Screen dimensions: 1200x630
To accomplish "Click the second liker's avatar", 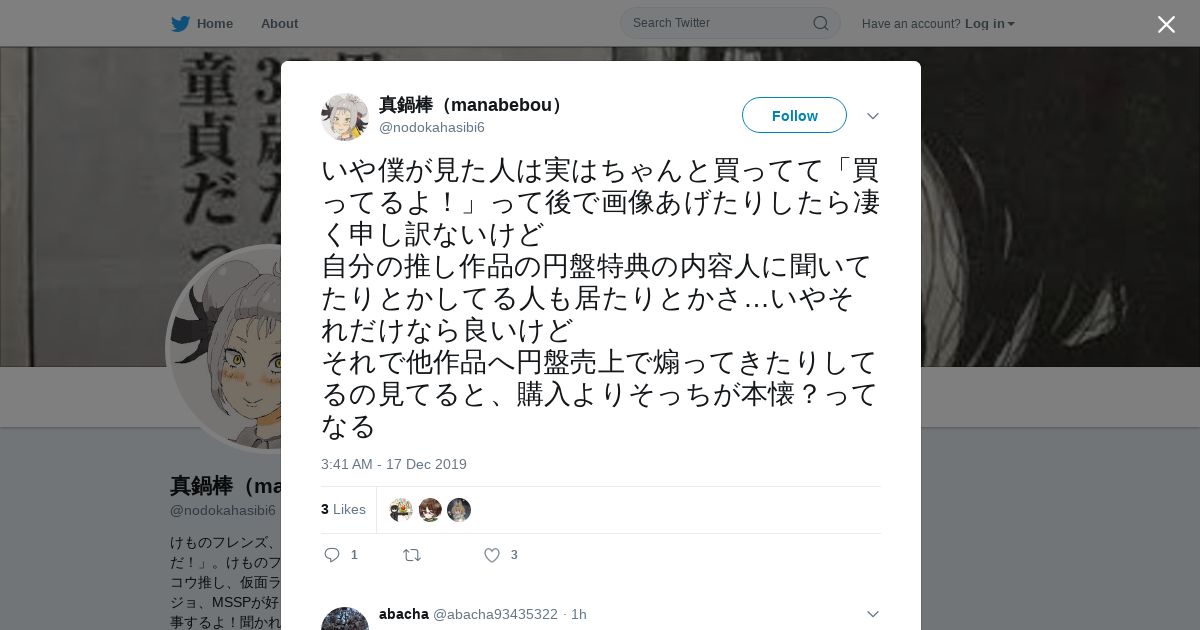I will (x=430, y=510).
